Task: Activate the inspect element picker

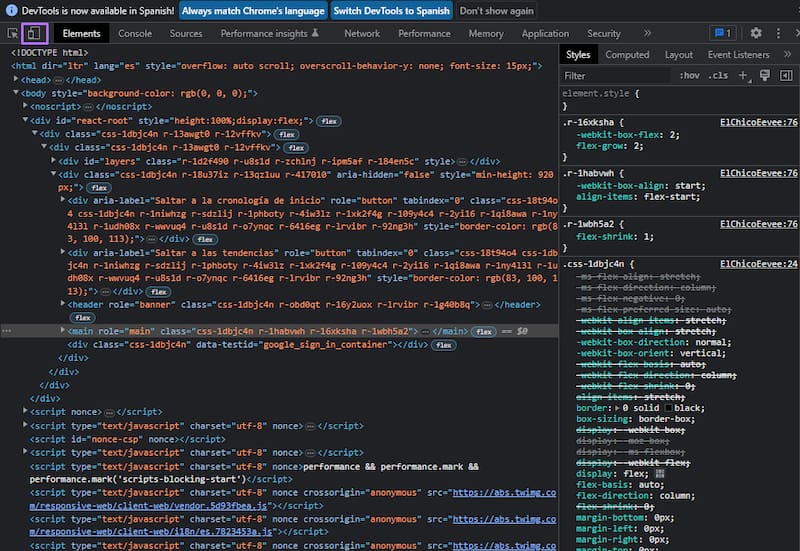Action: coord(12,33)
